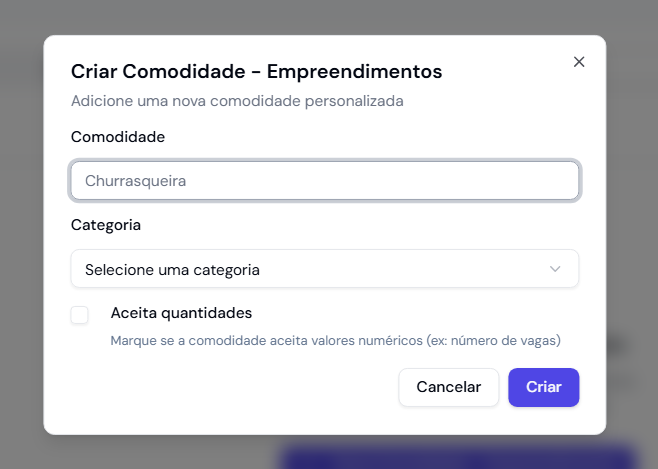Viewport: 658px width, 469px height.
Task: Click the empty area left of Cancelar
Action: [x=230, y=387]
